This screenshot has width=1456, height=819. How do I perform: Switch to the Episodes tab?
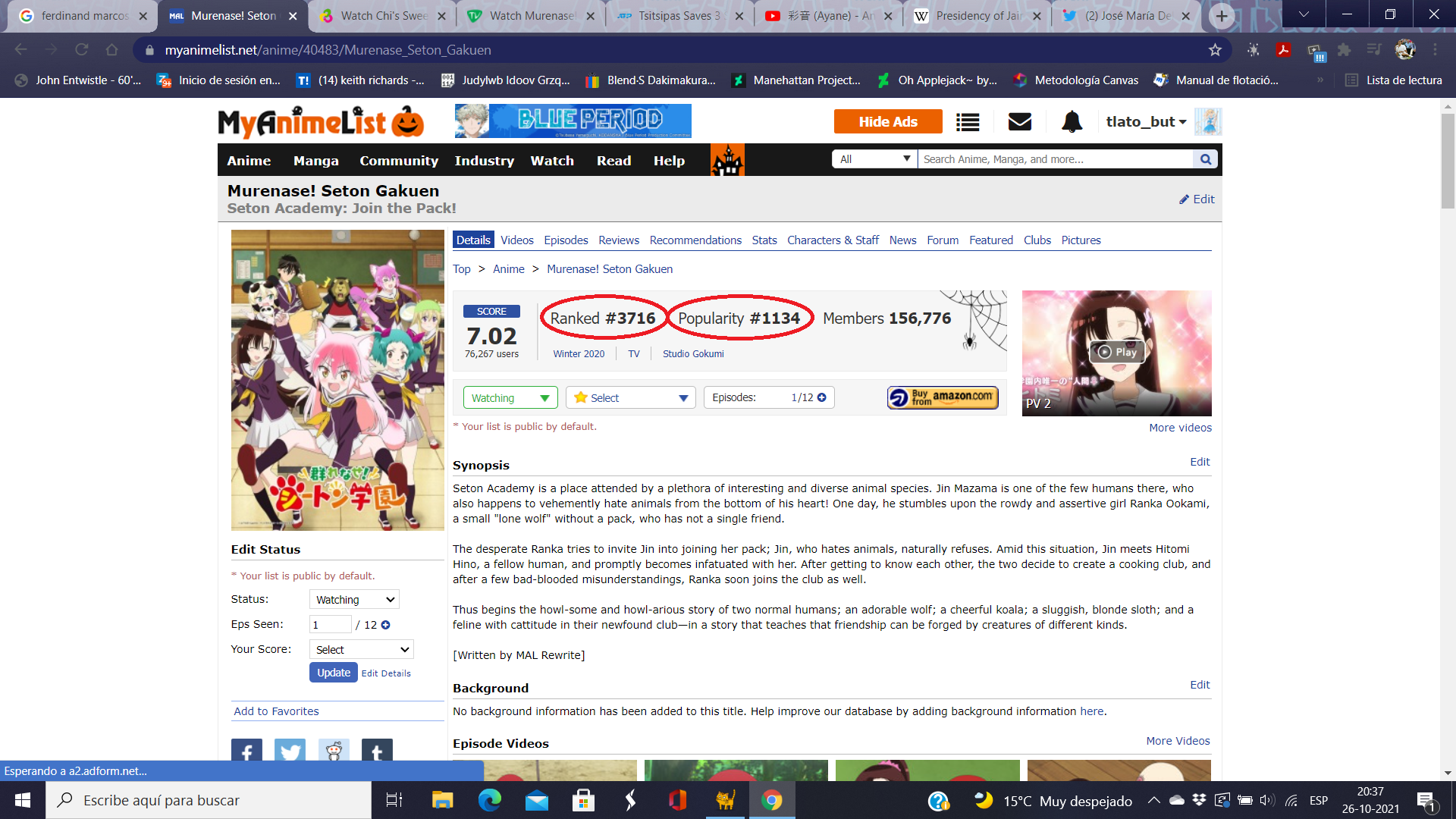tap(566, 240)
